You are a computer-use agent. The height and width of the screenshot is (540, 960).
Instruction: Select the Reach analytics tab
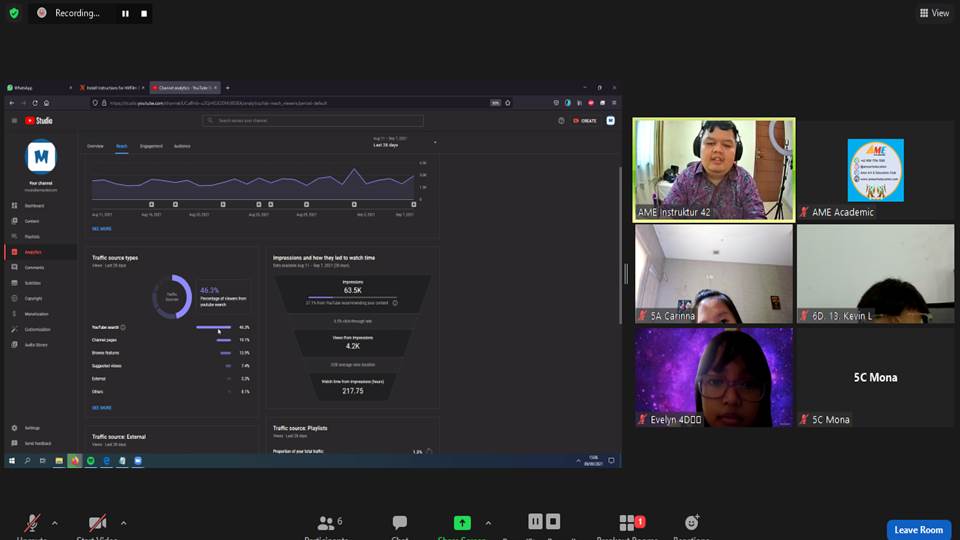click(x=121, y=146)
